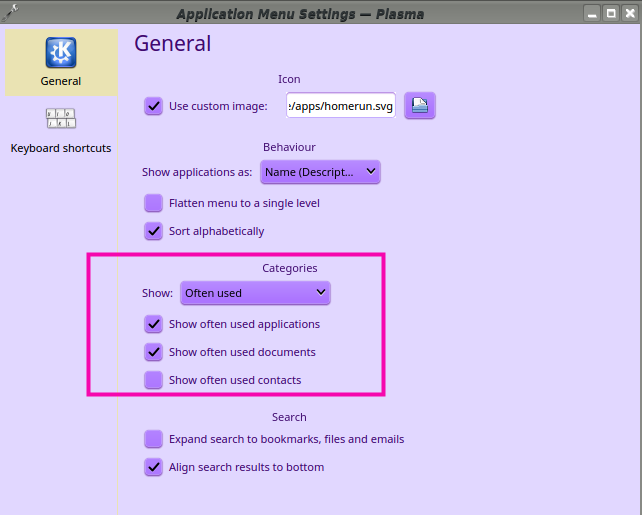Image resolution: width=642 pixels, height=515 pixels.
Task: Click the wrench icon in title bar
Action: coord(11,13)
